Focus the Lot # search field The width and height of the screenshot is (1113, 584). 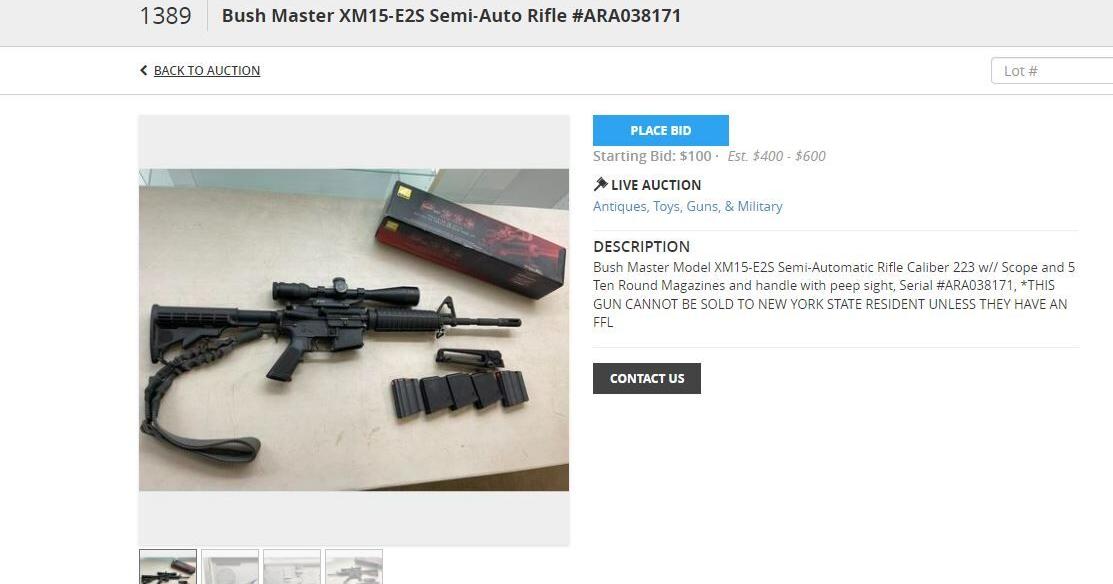click(x=1052, y=71)
